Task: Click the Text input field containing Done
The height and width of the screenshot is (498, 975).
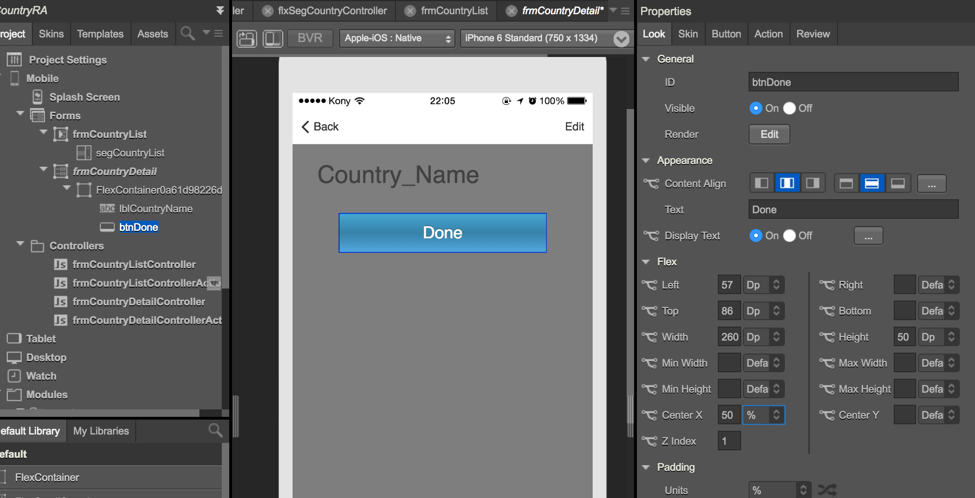Action: [x=852, y=210]
